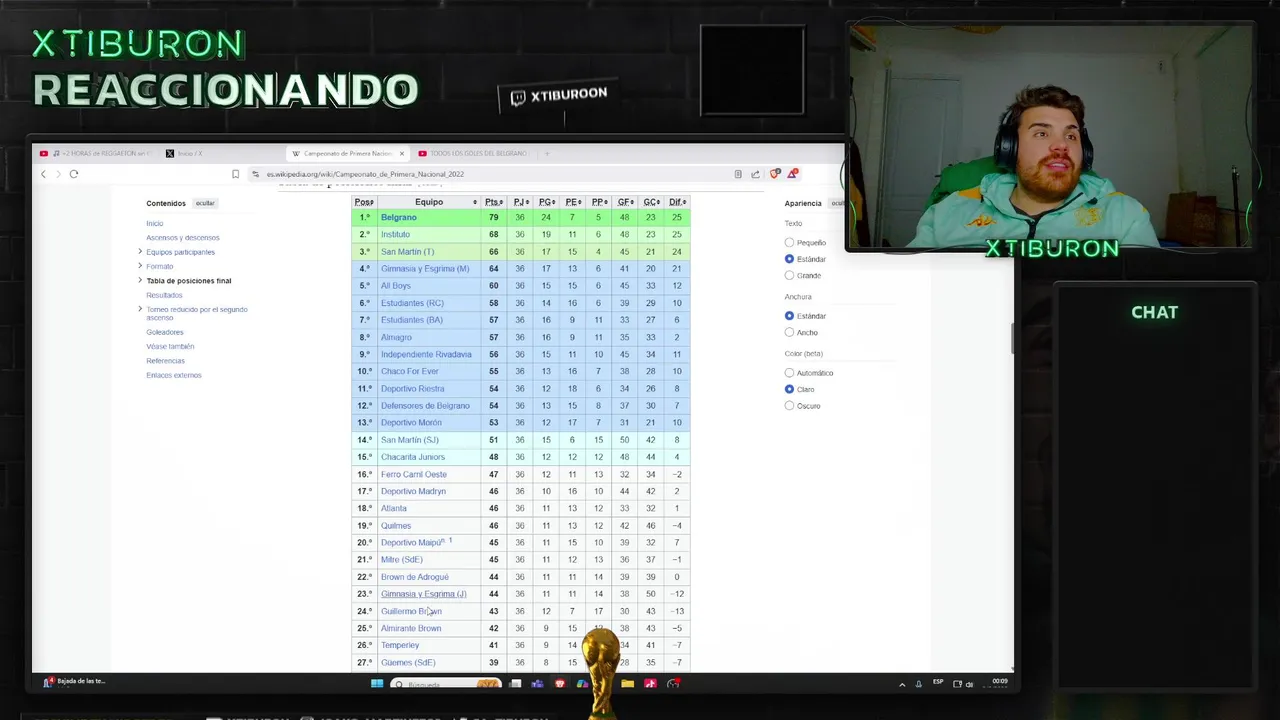Click the share icon in address bar
Image resolution: width=1280 pixels, height=720 pixels.
pos(755,174)
